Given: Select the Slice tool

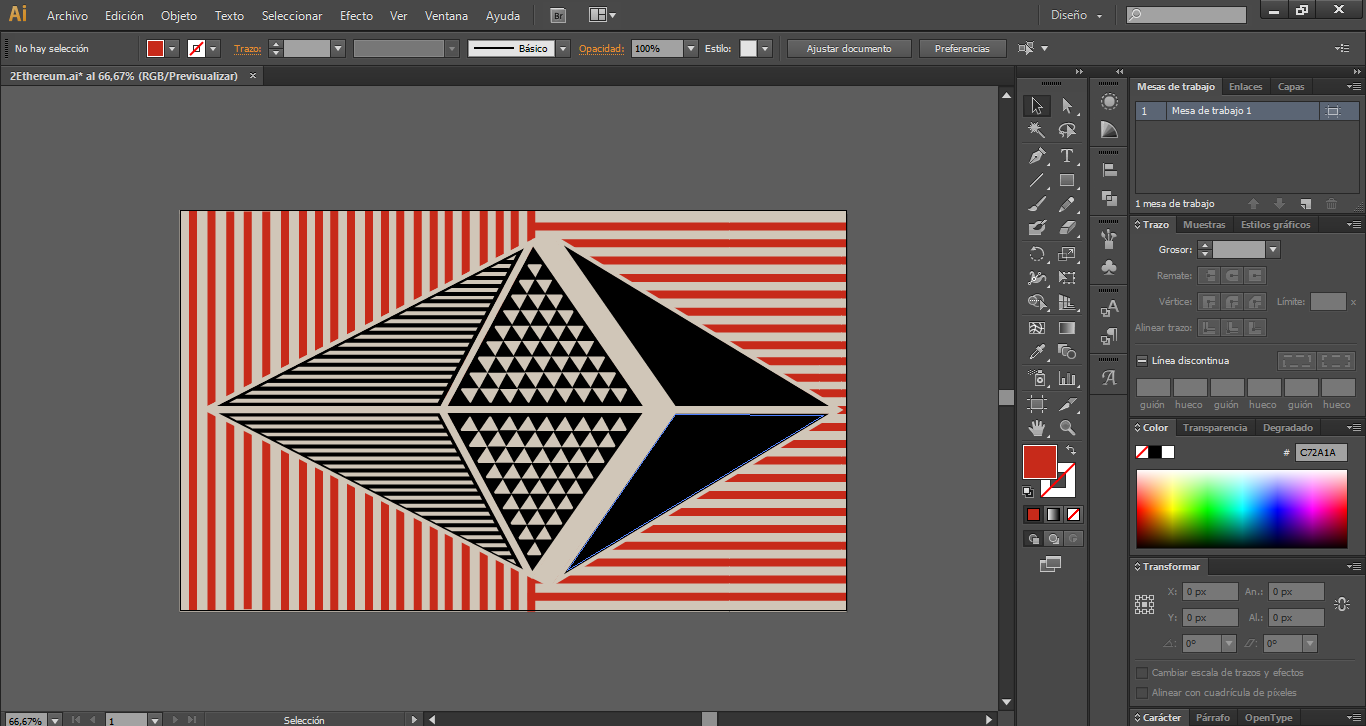Looking at the screenshot, I should coord(1067,404).
